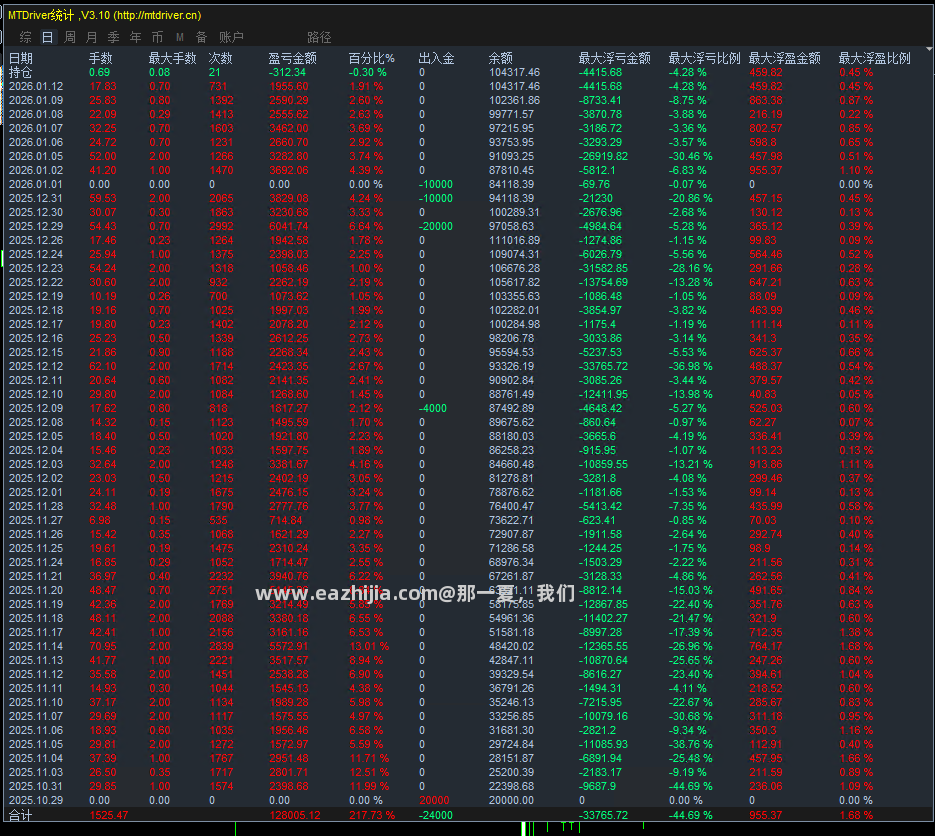Click the total lots value 1525.47
Viewport: 935px width, 836px height.
(x=109, y=815)
